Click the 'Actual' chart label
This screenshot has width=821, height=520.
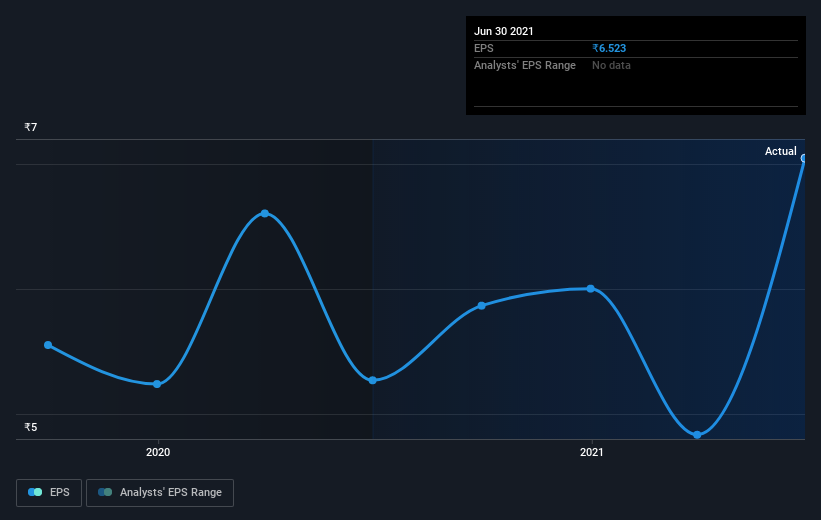(780, 151)
